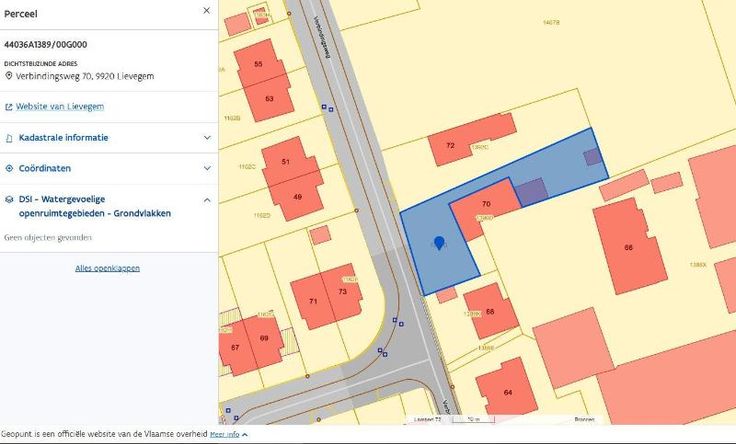Image resolution: width=736 pixels, height=444 pixels.
Task: Click building 66 on the map
Action: pos(629,246)
